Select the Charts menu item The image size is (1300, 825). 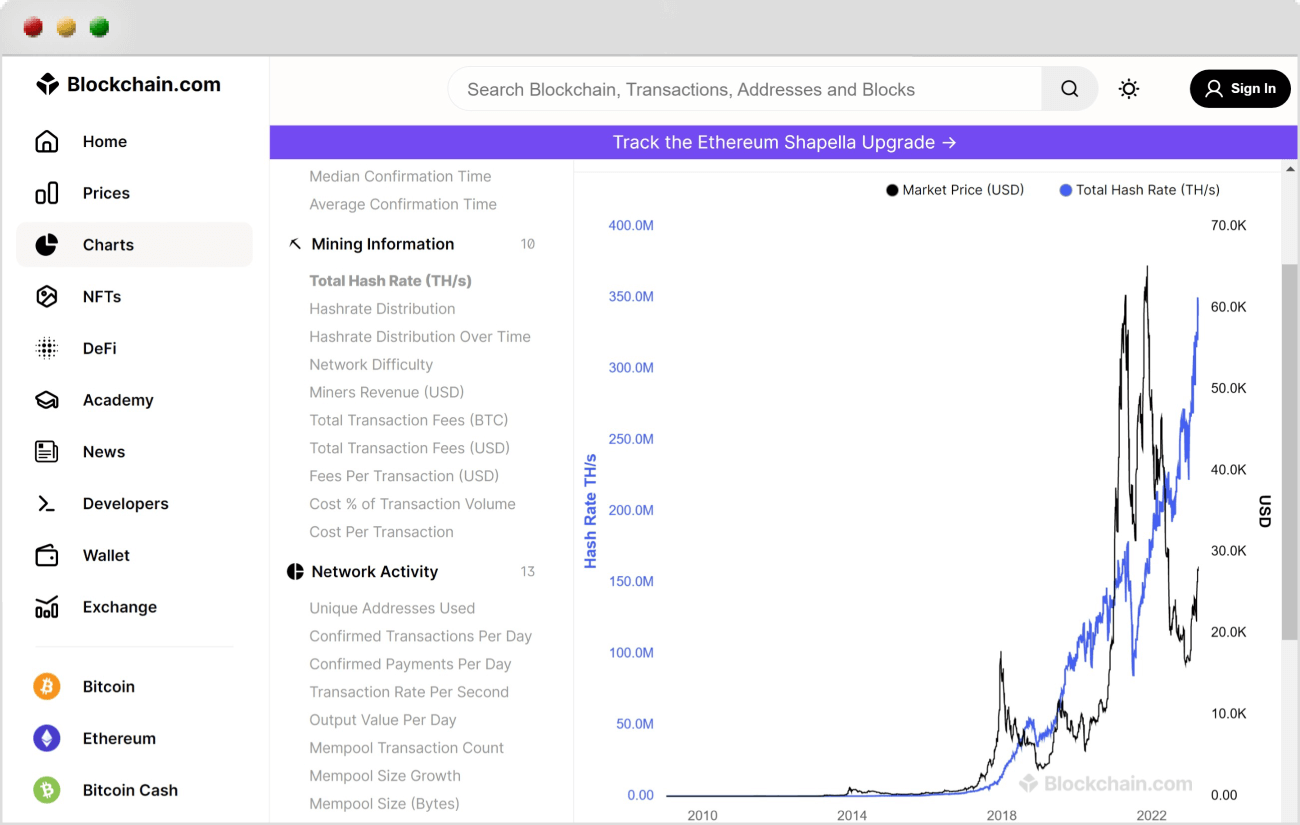[x=134, y=245]
